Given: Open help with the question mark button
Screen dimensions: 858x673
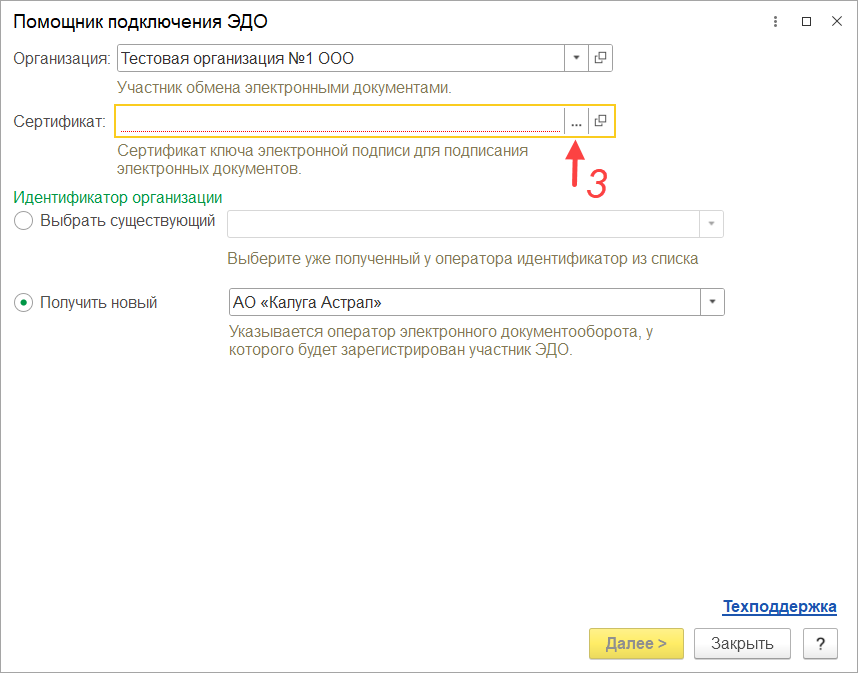Looking at the screenshot, I should click(x=820, y=643).
